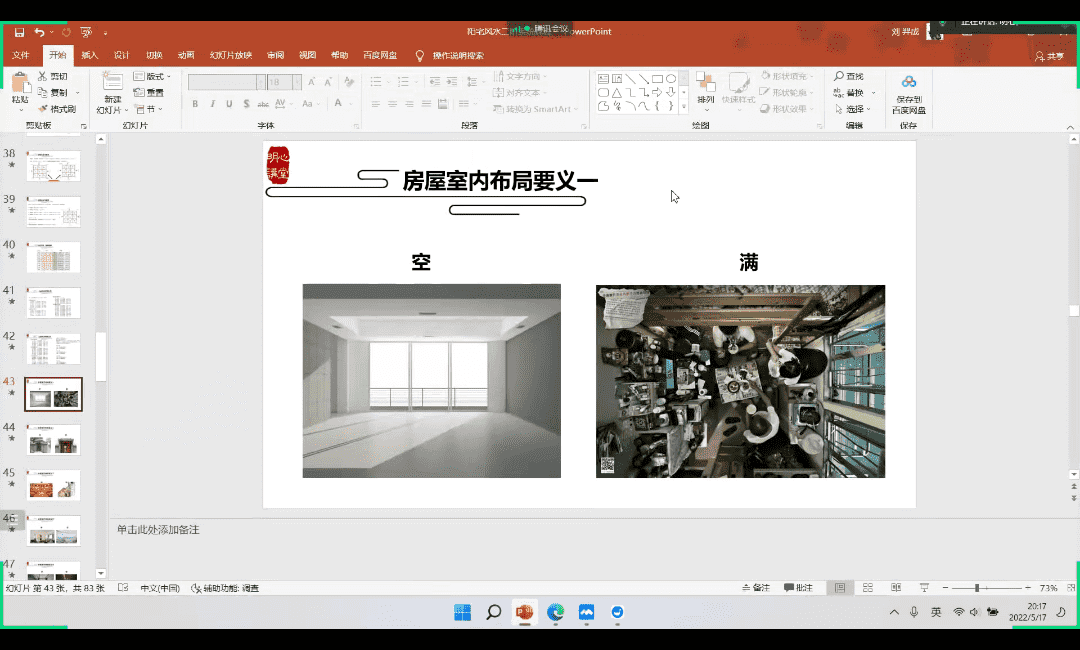Click the zoom slider in status bar
This screenshot has width=1080, height=650.
coord(977,588)
